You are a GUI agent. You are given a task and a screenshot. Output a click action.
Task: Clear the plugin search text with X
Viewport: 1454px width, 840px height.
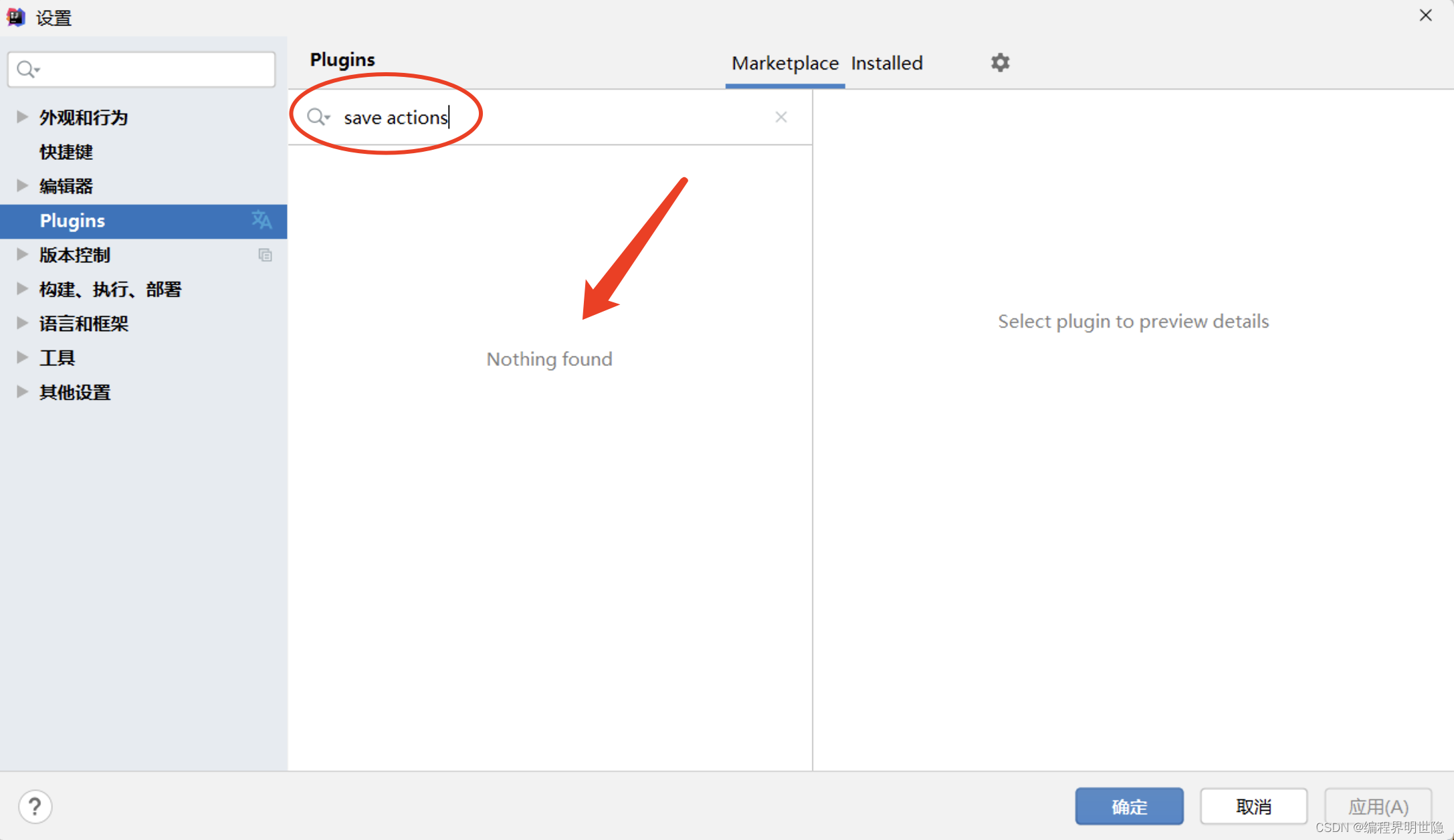pyautogui.click(x=781, y=117)
